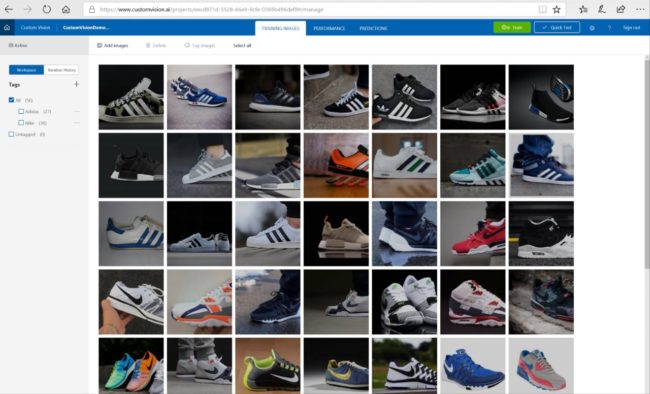This screenshot has width=650, height=394.
Task: Open the Nike tag options ellipsis
Action: click(77, 123)
